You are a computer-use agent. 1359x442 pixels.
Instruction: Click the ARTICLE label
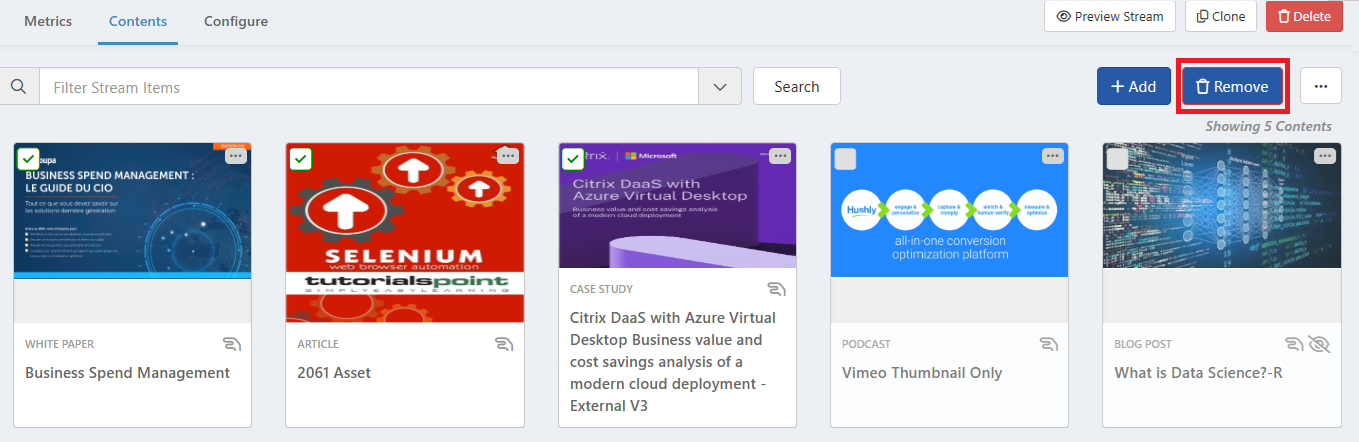click(318, 344)
